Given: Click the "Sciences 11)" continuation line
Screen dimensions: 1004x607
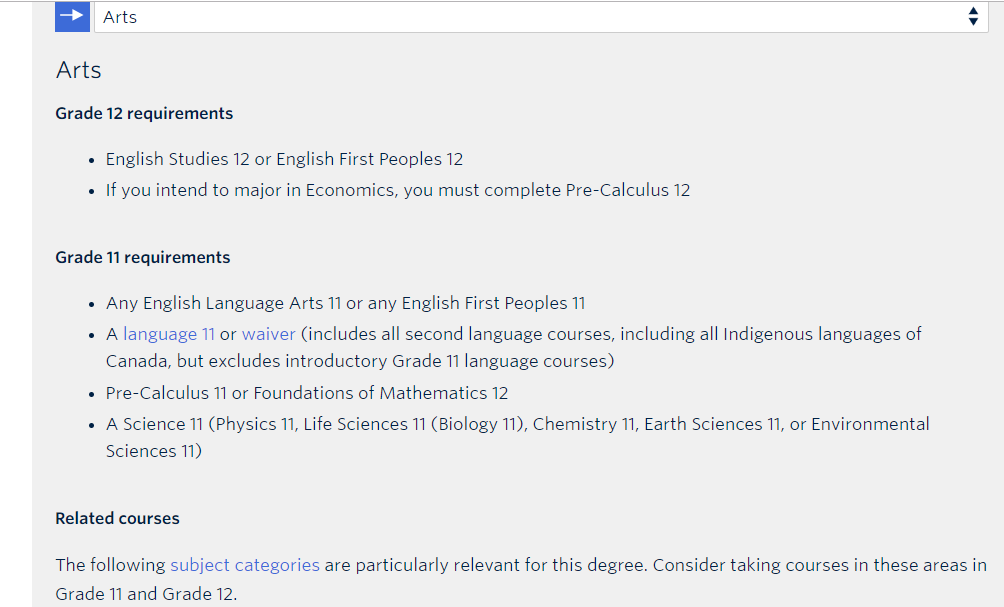Looking at the screenshot, I should pyautogui.click(x=154, y=451).
